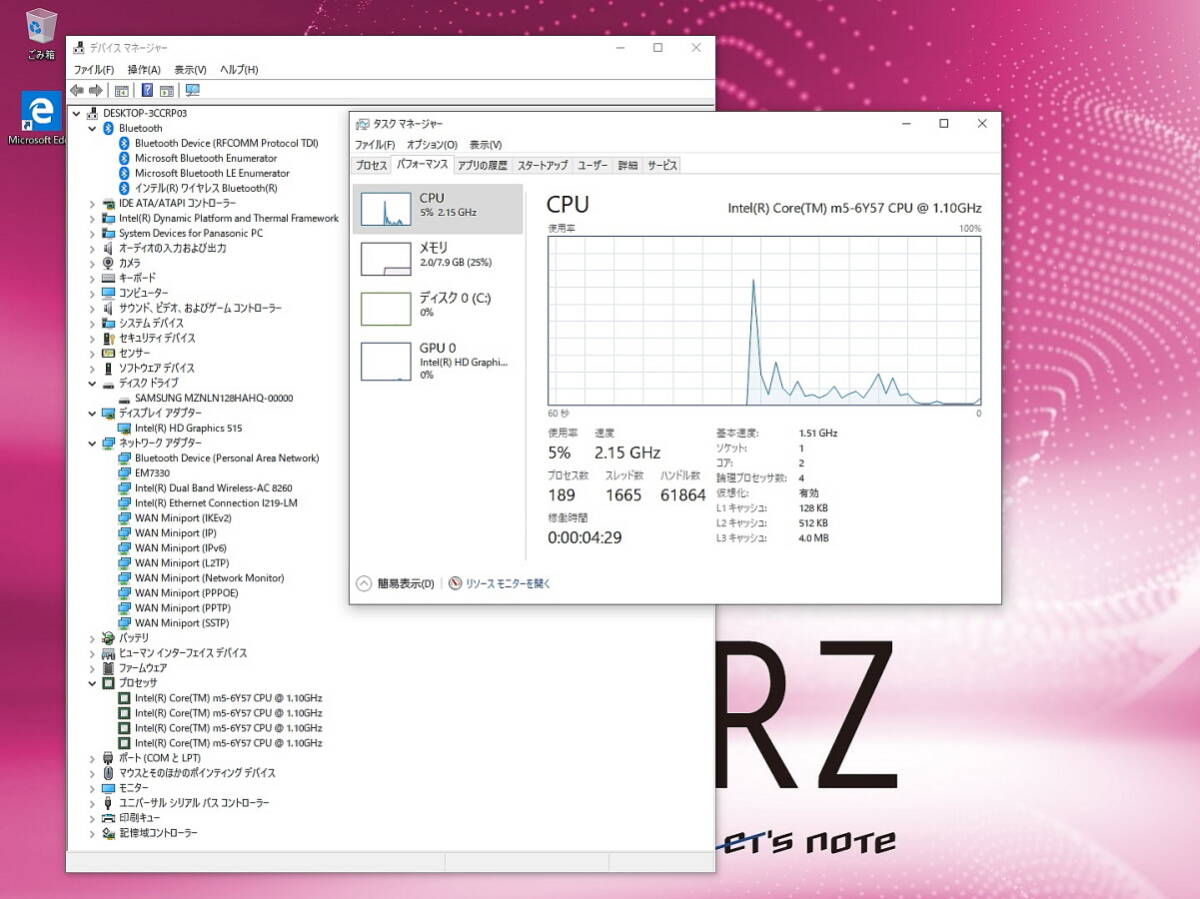Select Intel(R) HD Graphics 515 adapter
Viewport: 1200px width, 899px height.
point(188,428)
